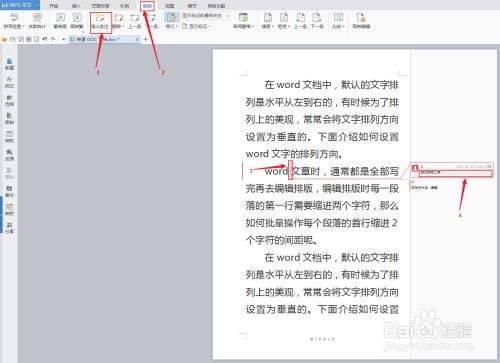Screen dimensions: 500x363
Task: Click the Reject change (拒绝) icon
Action: [x=284, y=18]
